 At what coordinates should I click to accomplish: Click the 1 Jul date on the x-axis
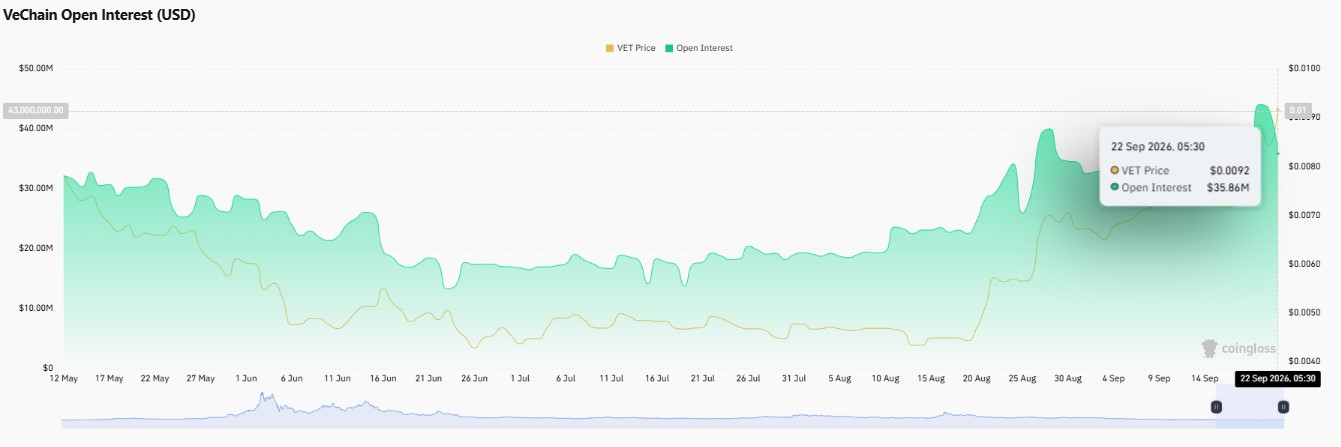520,379
